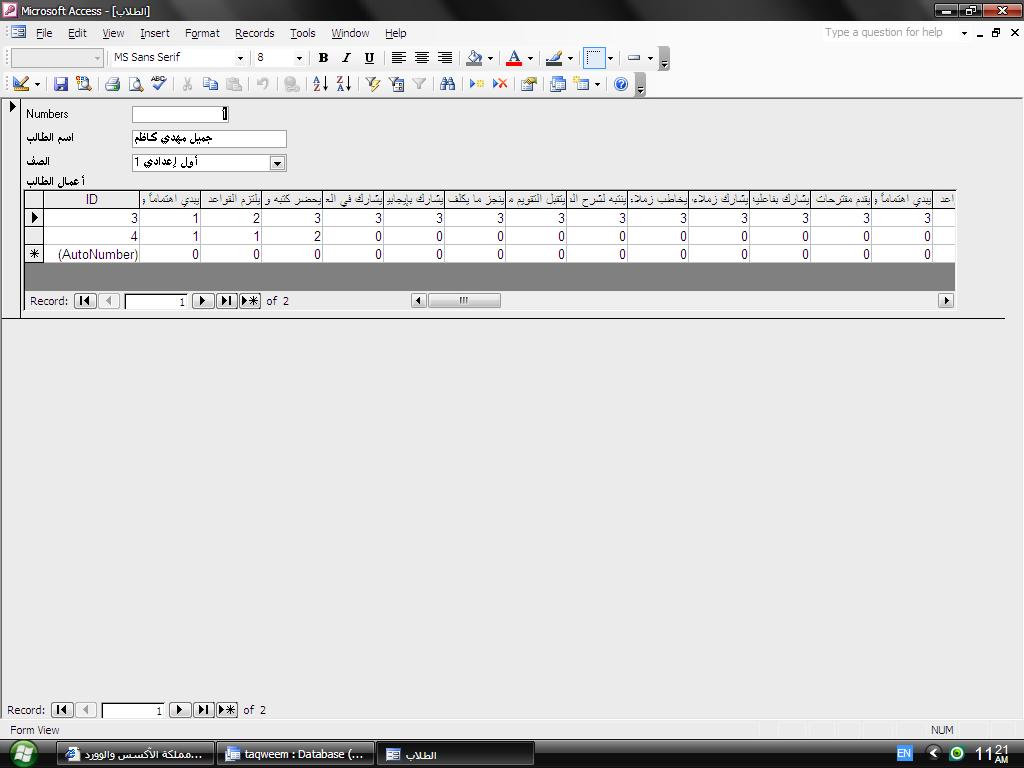
Task: Click Filter By Form icon
Action: [x=396, y=84]
